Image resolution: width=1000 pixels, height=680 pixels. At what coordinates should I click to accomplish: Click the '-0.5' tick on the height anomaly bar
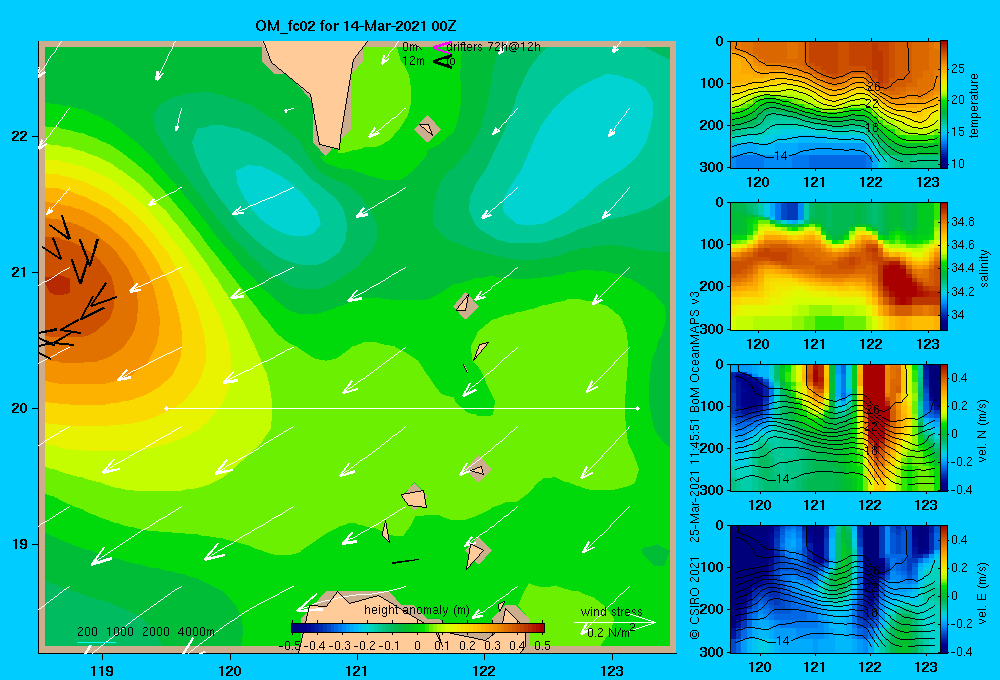click(x=290, y=646)
